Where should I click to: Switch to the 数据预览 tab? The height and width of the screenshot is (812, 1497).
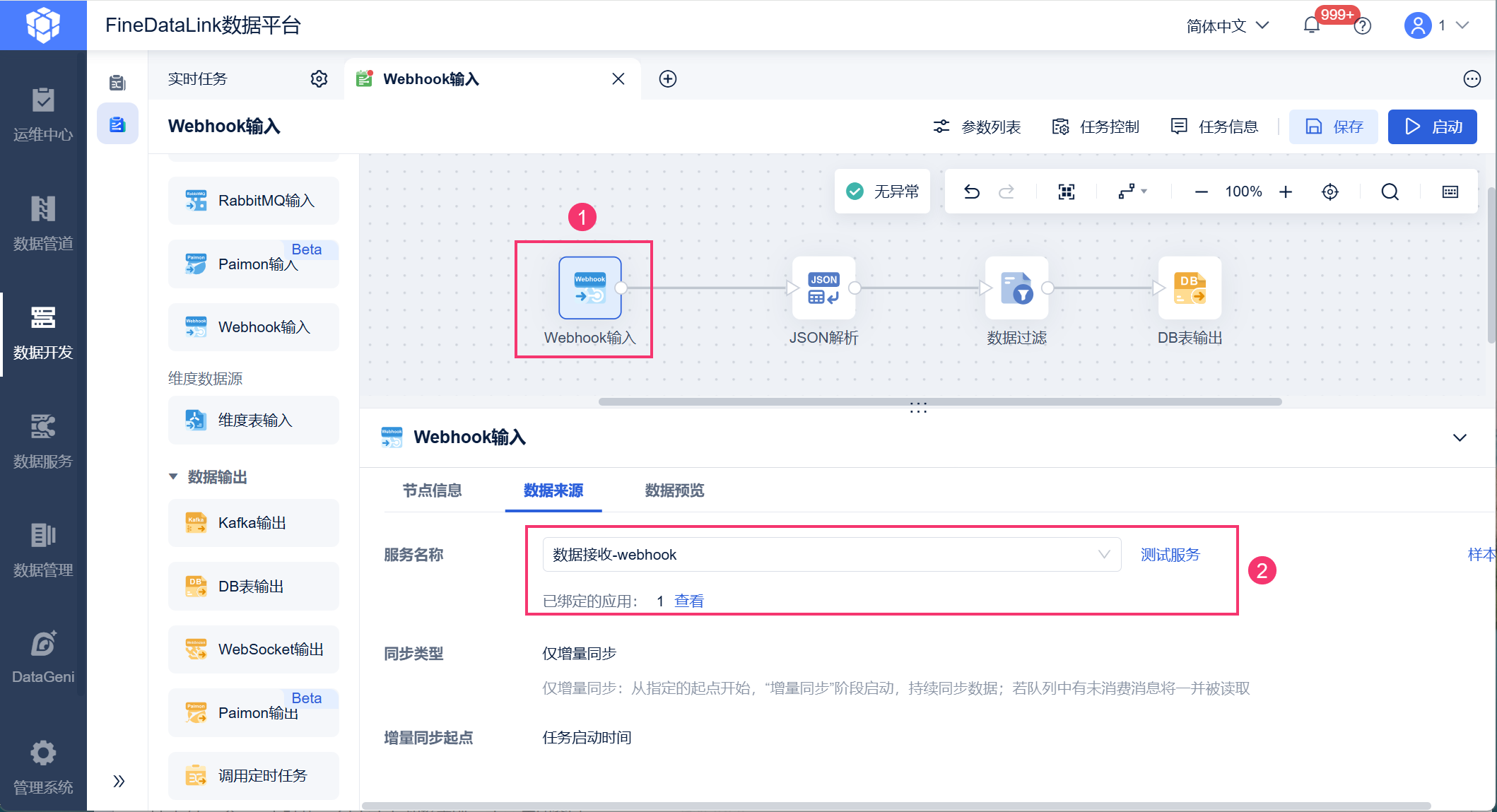(x=674, y=490)
